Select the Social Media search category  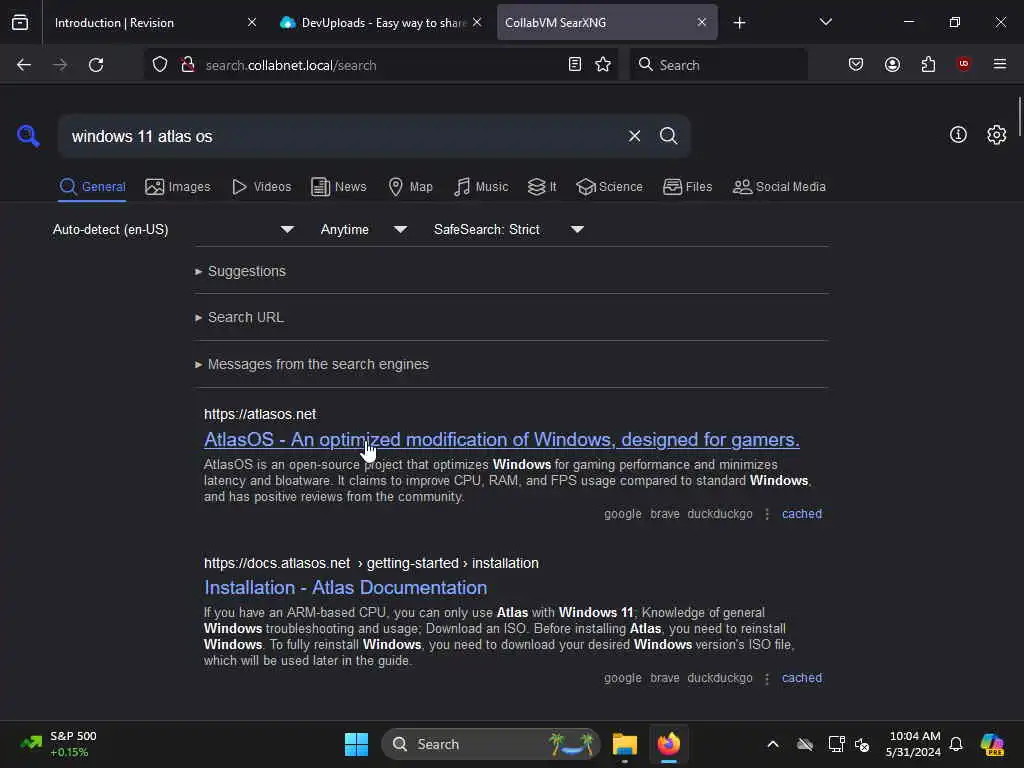(779, 187)
